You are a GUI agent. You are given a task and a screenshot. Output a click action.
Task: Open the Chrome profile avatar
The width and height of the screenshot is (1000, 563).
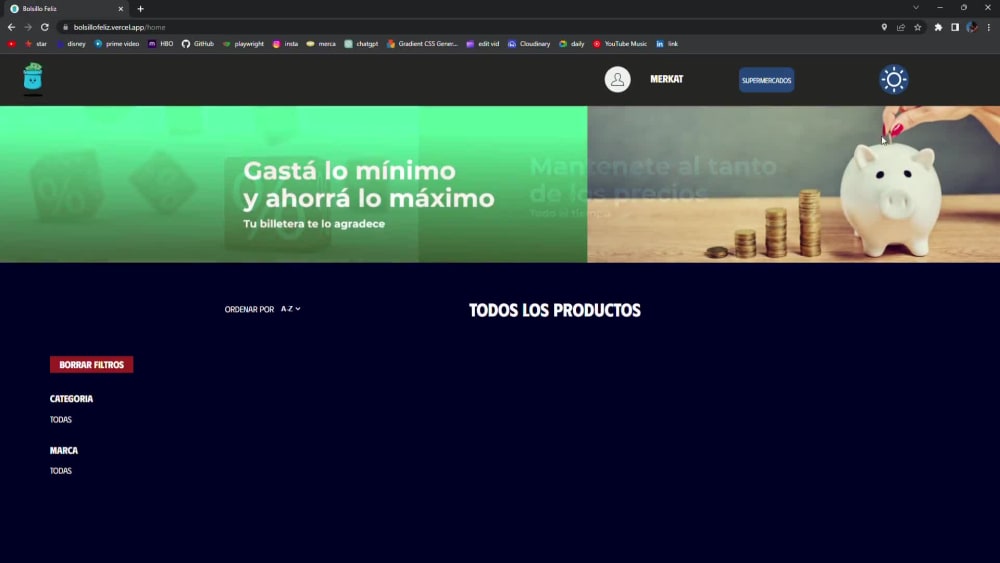(x=971, y=27)
